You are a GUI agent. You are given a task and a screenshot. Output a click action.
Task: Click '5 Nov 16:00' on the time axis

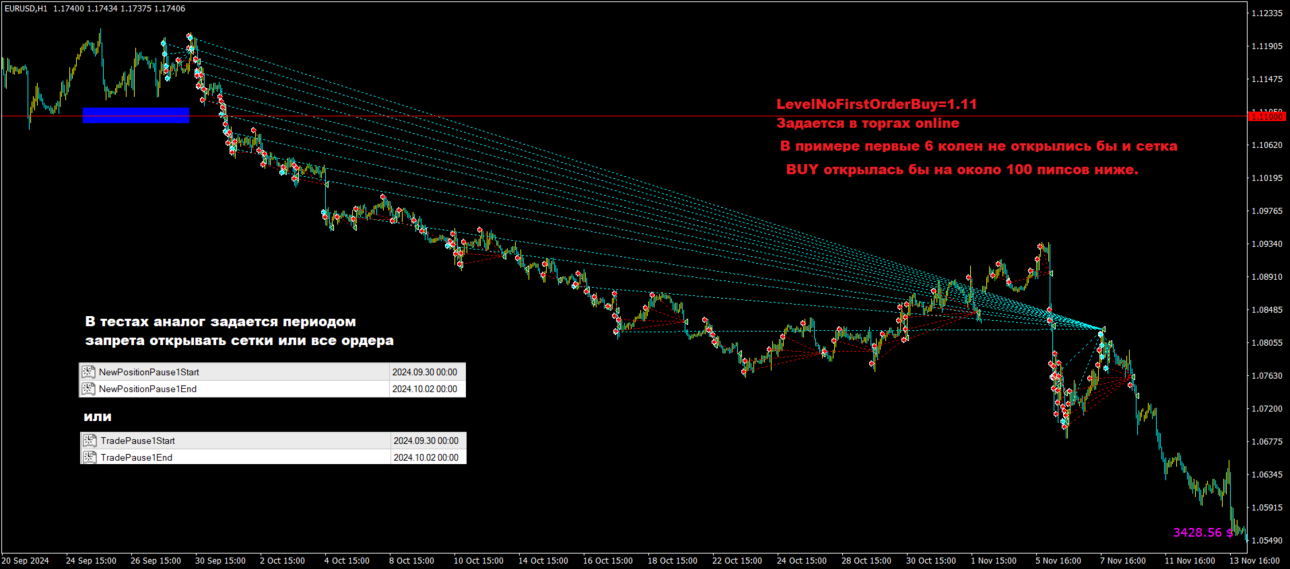point(1059,561)
